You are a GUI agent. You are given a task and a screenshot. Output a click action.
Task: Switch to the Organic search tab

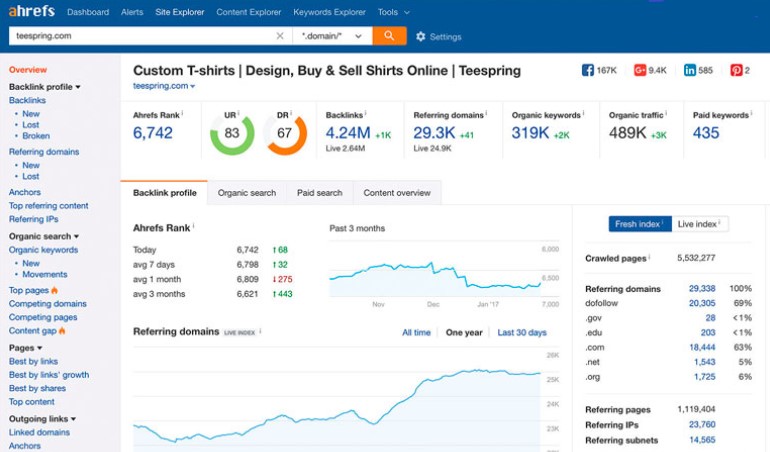click(247, 193)
